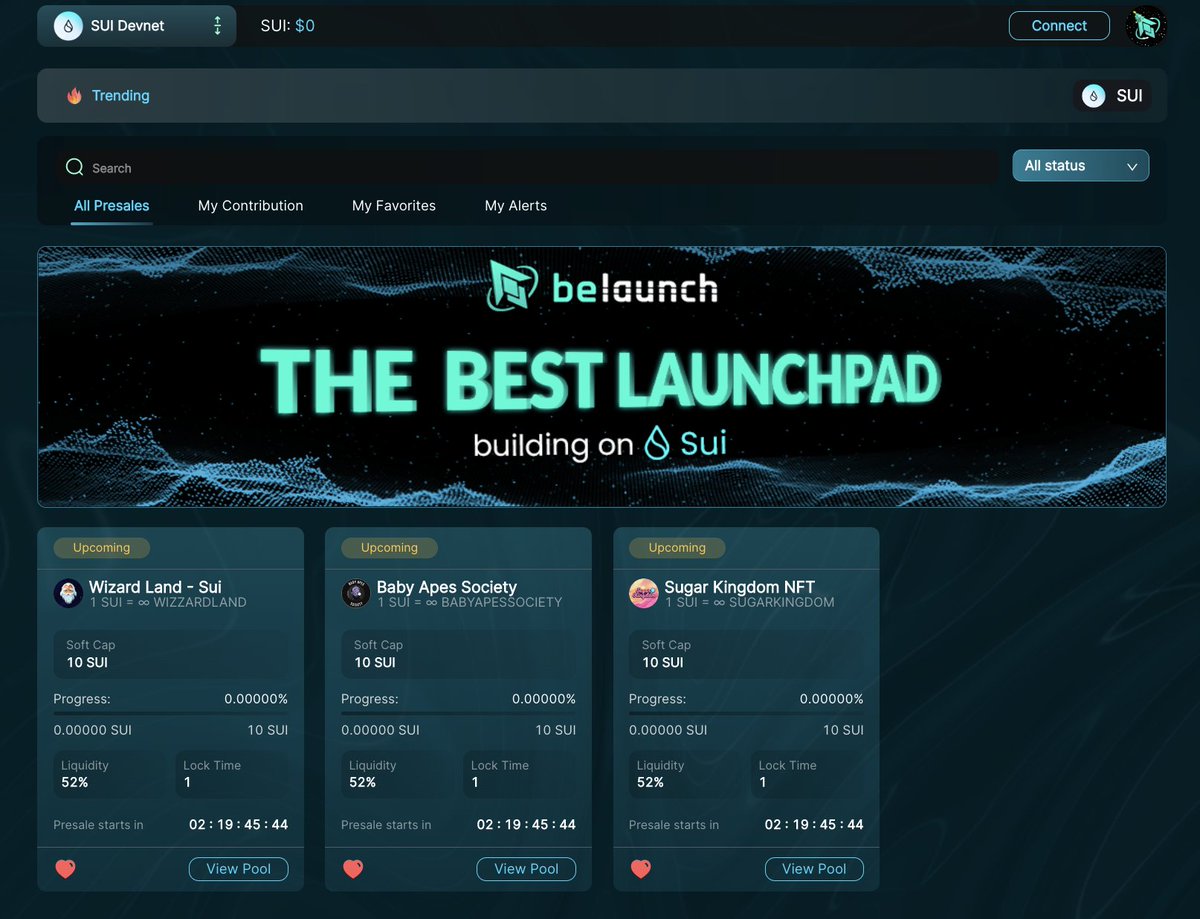Image resolution: width=1200 pixels, height=919 pixels.
Task: Toggle the heart on Baby Apes Society
Action: [353, 869]
